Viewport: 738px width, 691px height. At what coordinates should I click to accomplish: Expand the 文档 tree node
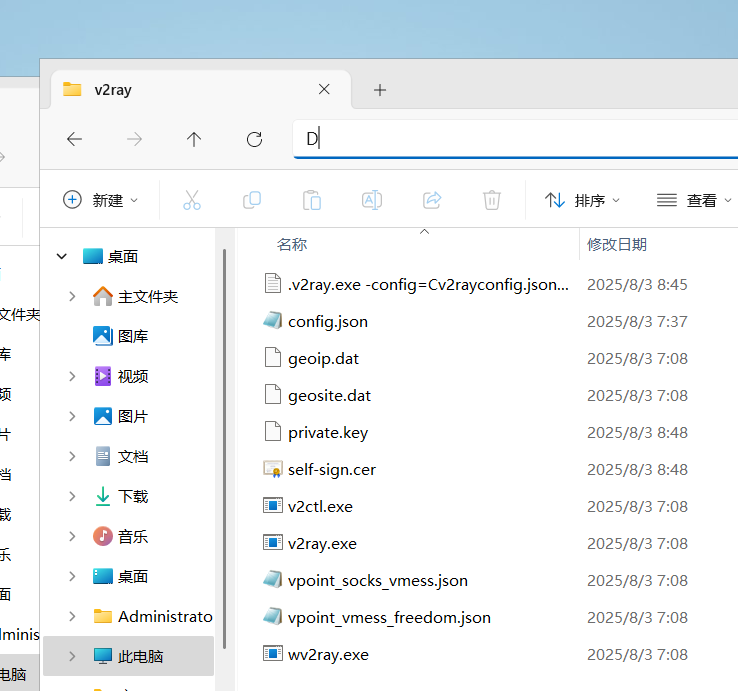point(72,457)
